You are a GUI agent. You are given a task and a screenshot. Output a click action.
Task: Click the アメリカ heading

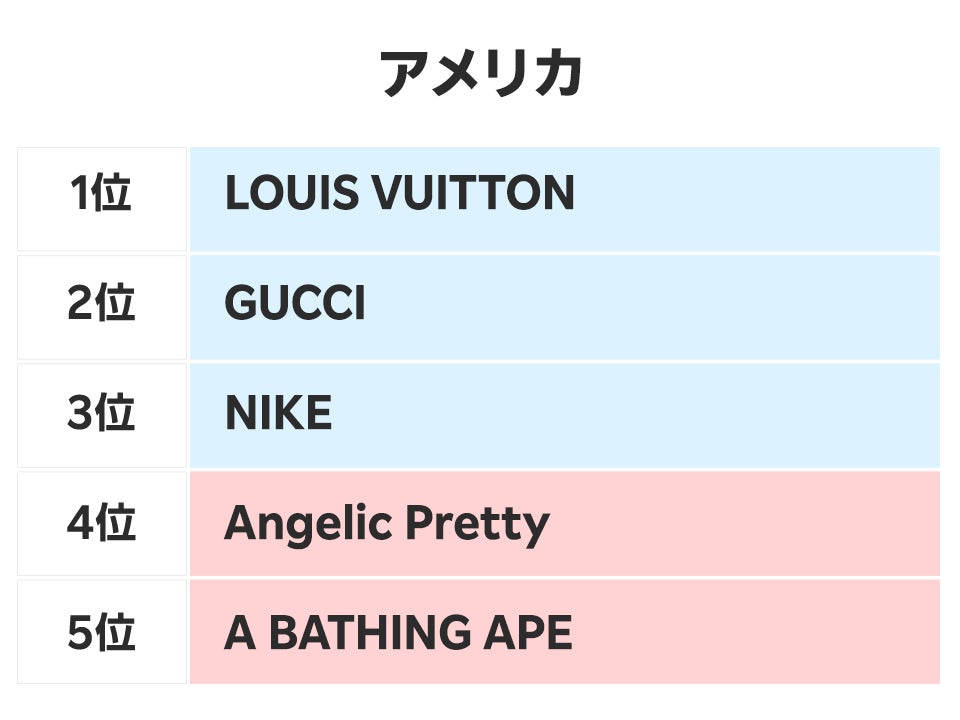480,75
